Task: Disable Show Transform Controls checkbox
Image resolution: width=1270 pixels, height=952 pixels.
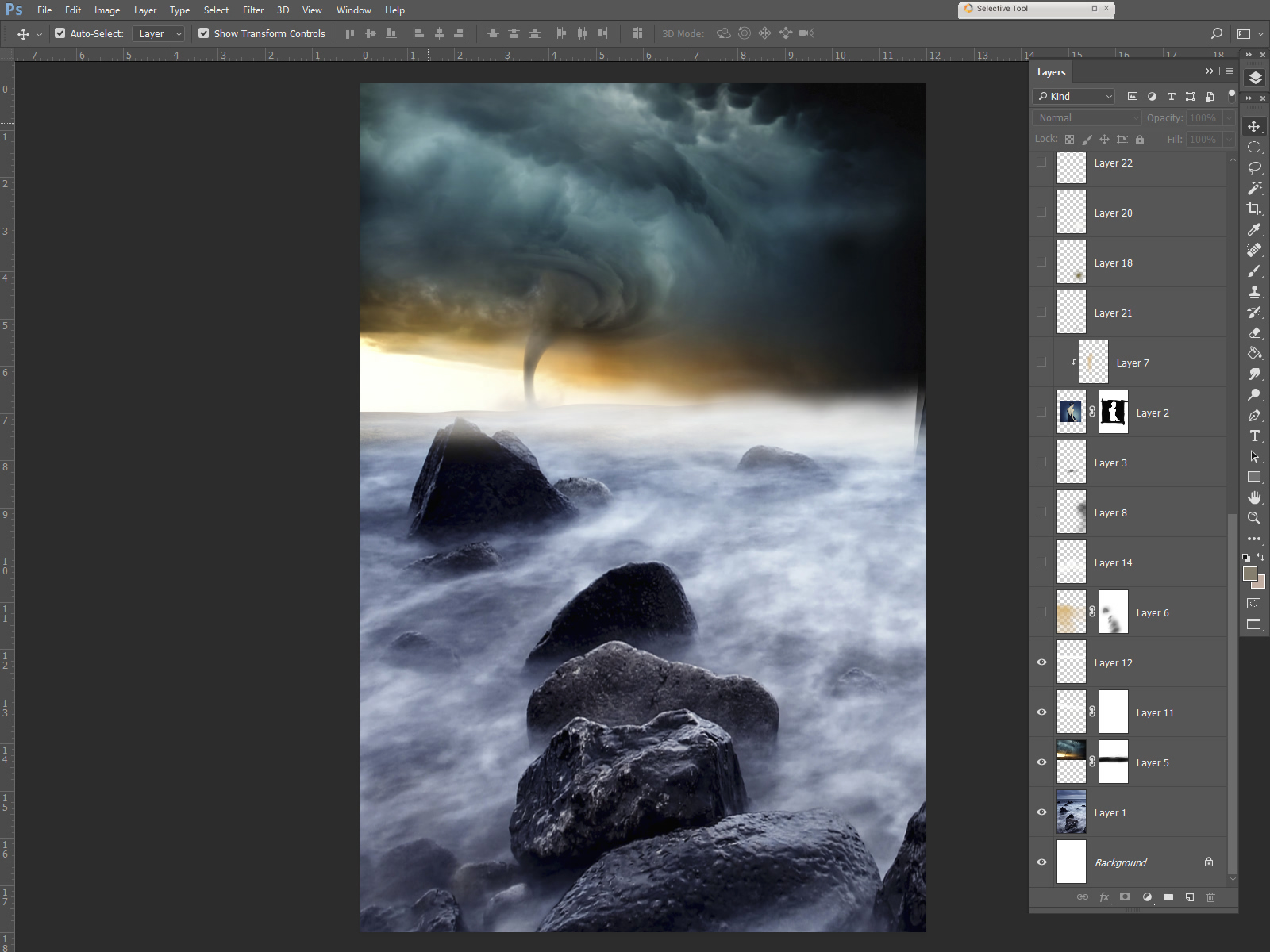Action: click(204, 33)
